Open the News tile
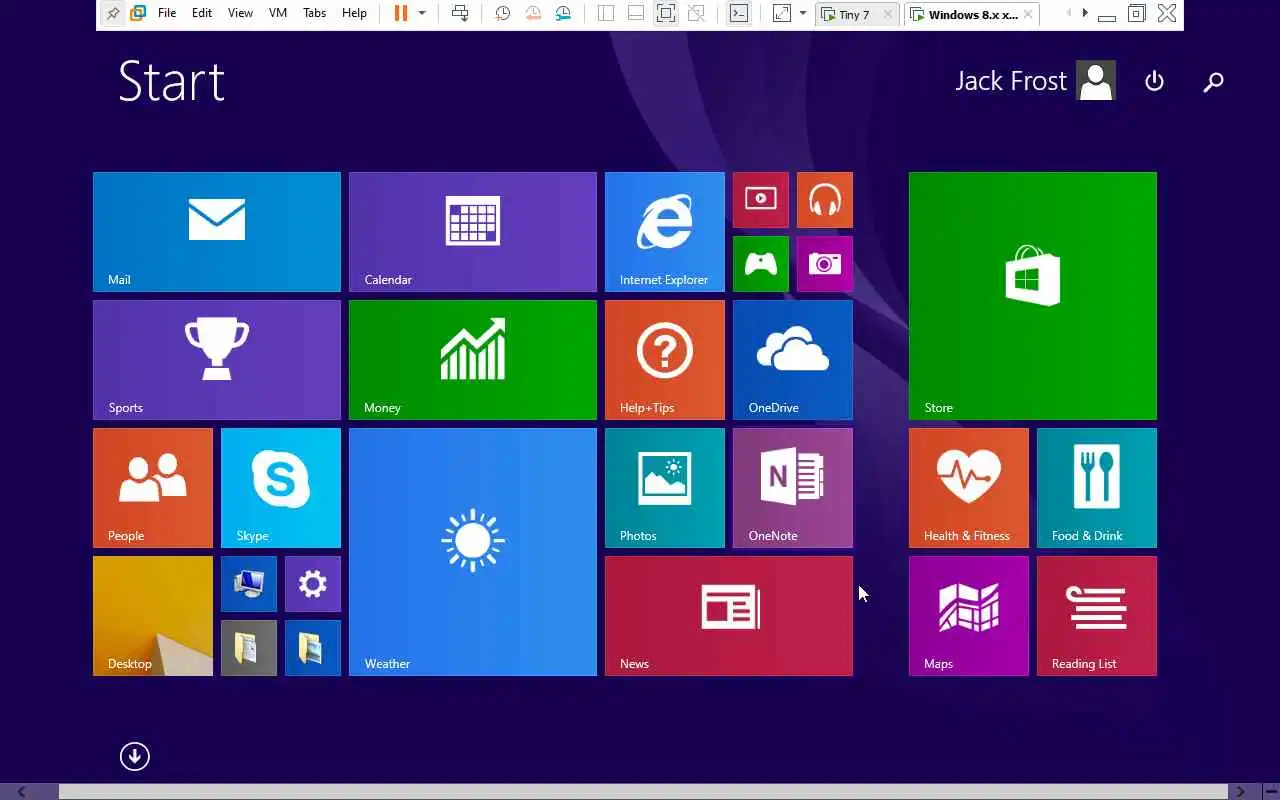This screenshot has width=1280, height=800. tap(729, 616)
